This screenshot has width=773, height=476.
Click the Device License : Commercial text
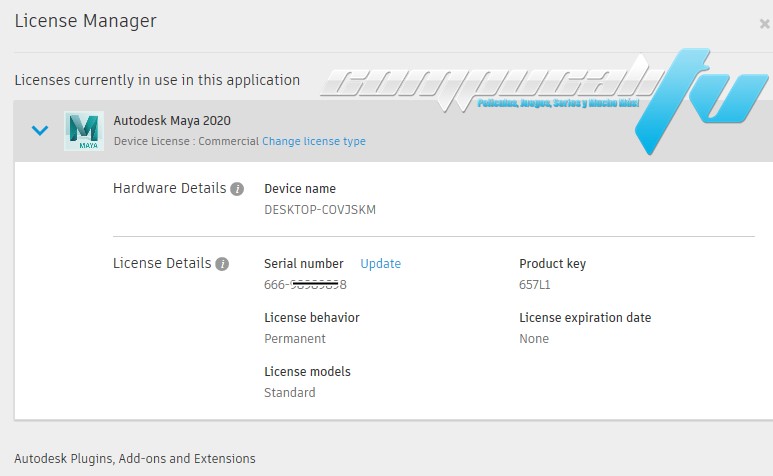pyautogui.click(x=186, y=142)
